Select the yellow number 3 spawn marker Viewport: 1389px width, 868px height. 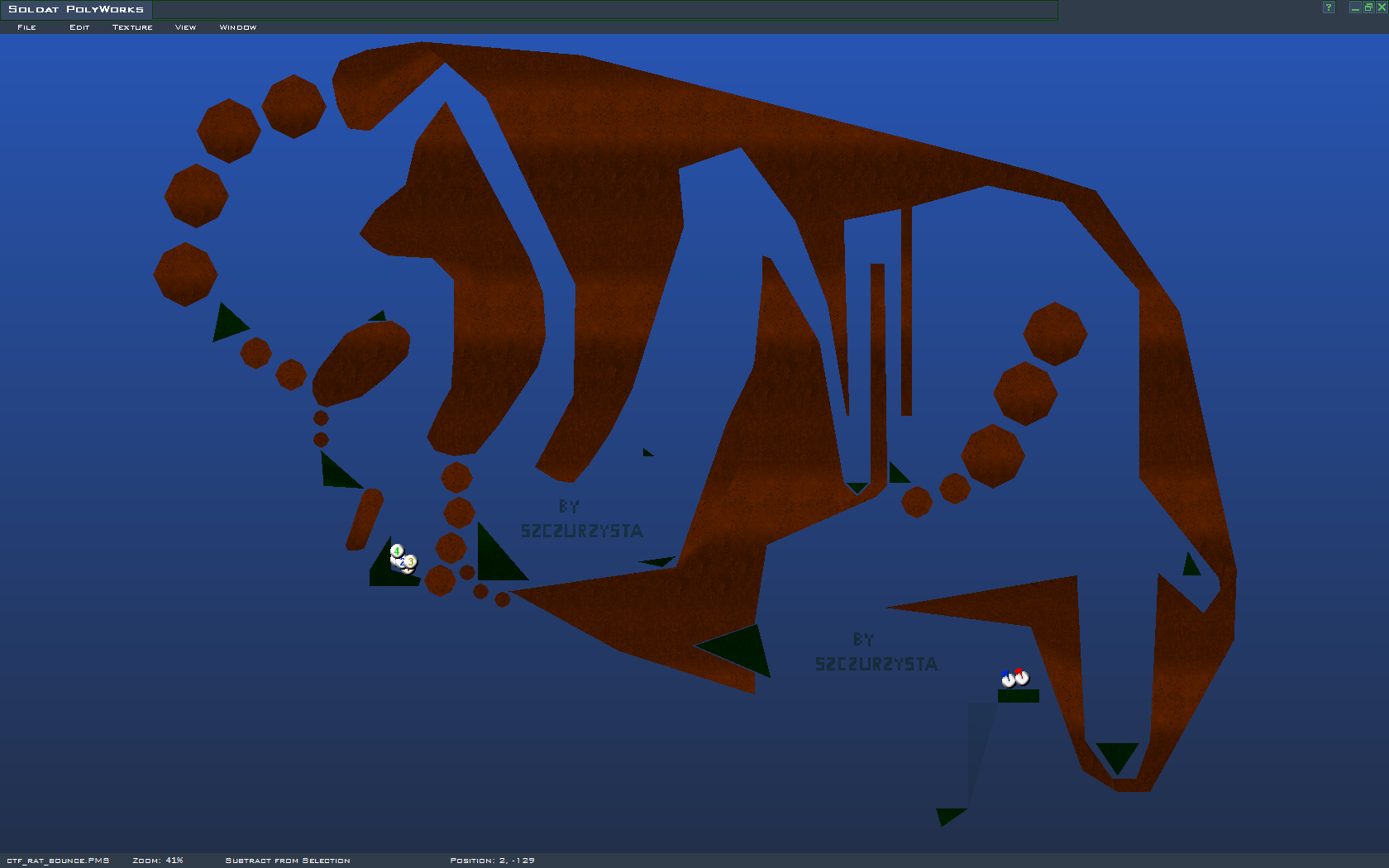click(411, 562)
